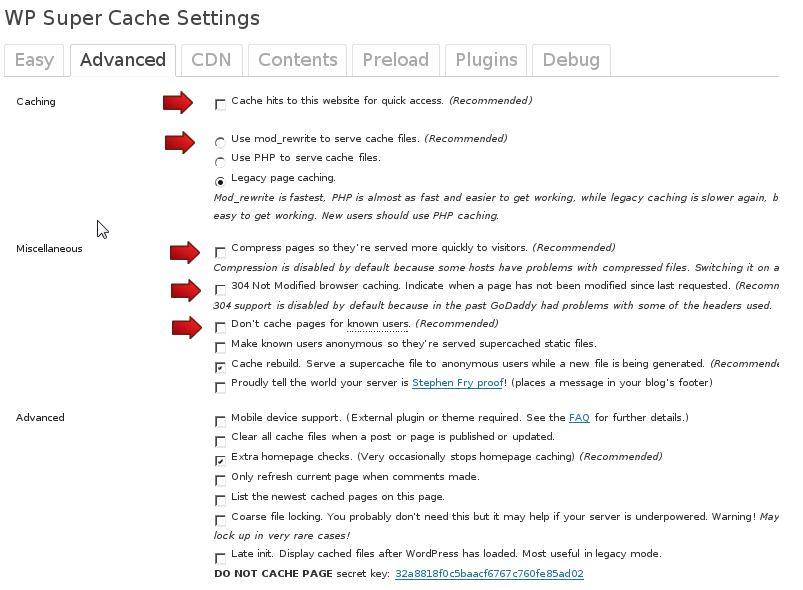Enable 'Mobile device support' checkbox
The image size is (803, 590).
220,421
